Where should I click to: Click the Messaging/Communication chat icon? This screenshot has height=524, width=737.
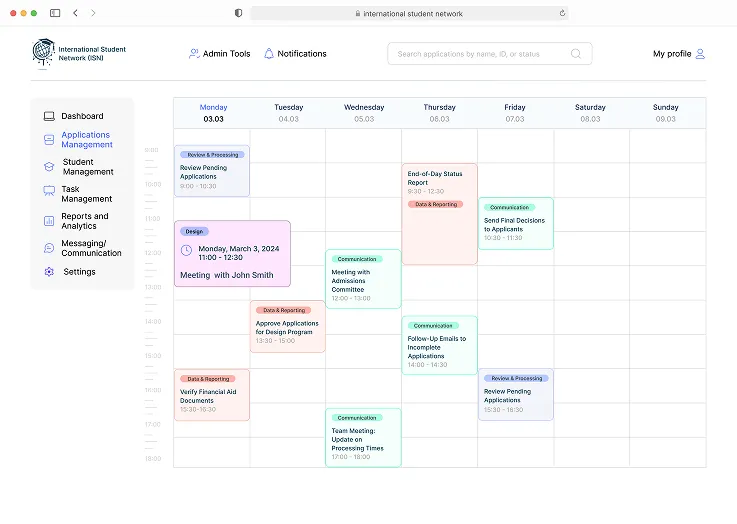point(49,248)
